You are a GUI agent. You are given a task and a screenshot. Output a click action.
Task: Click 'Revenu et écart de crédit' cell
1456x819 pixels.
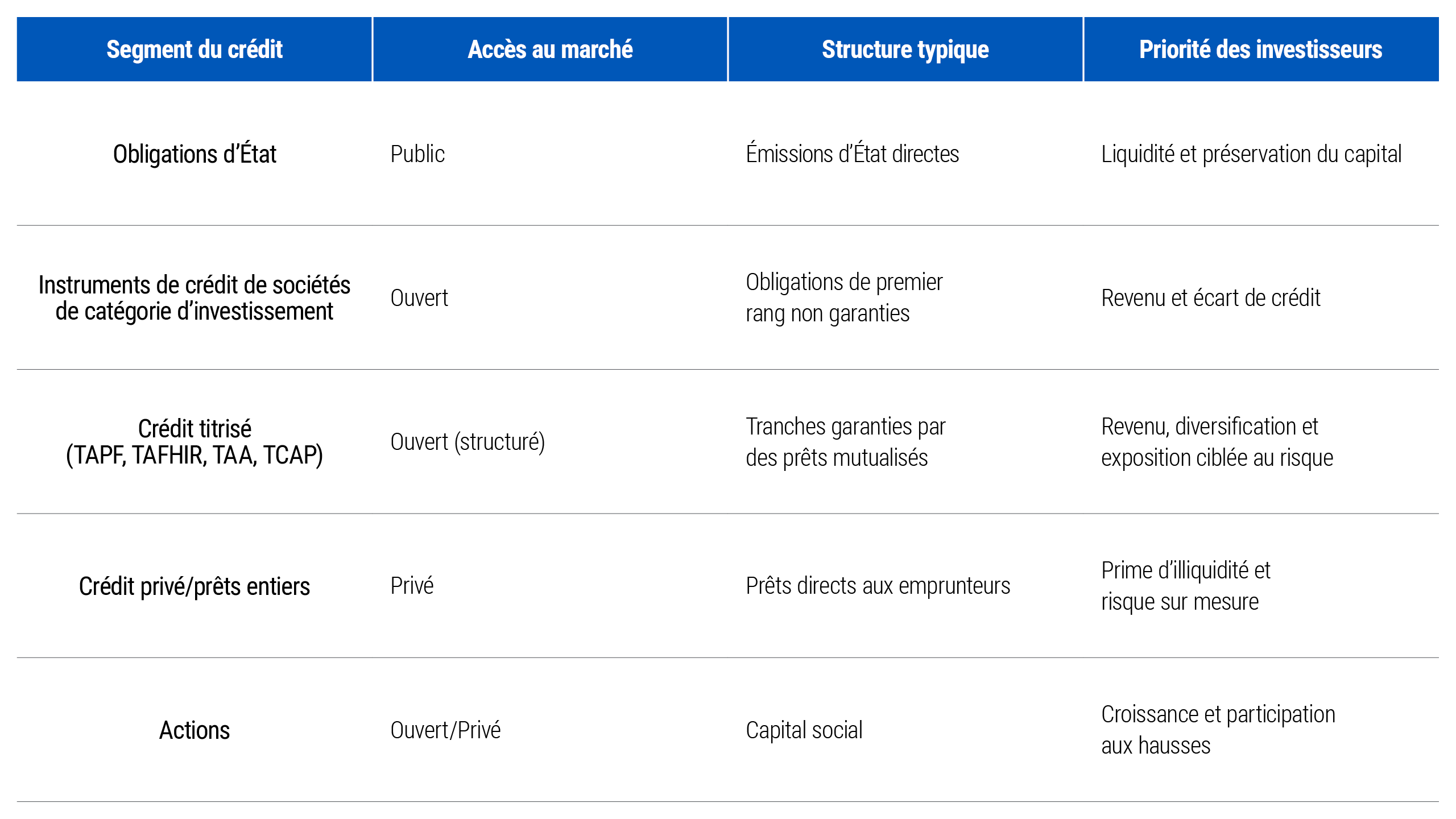click(1210, 298)
